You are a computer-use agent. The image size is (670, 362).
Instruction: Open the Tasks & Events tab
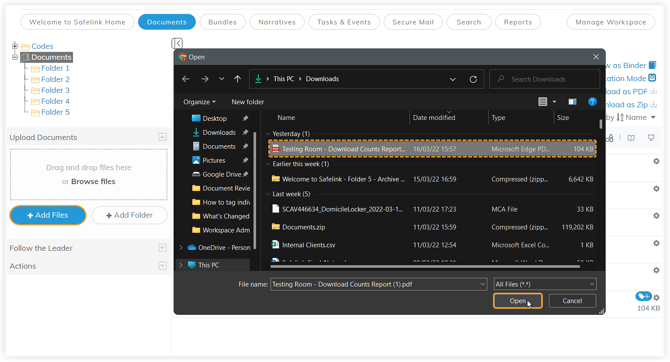click(x=344, y=22)
